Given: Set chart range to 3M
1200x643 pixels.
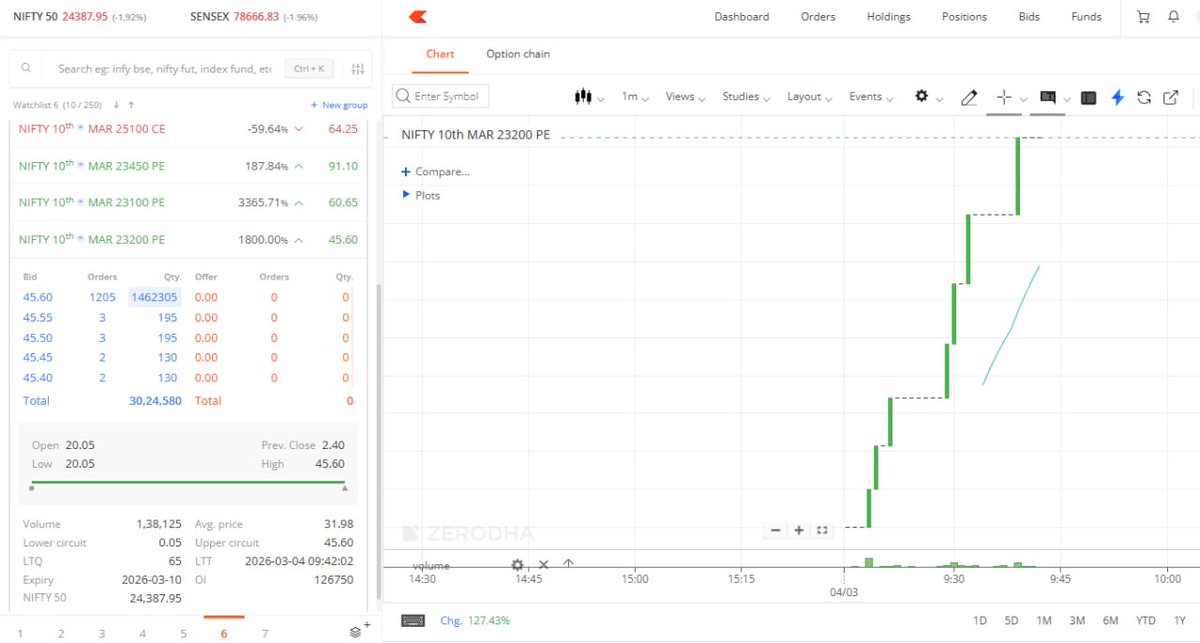Looking at the screenshot, I should [1077, 621].
